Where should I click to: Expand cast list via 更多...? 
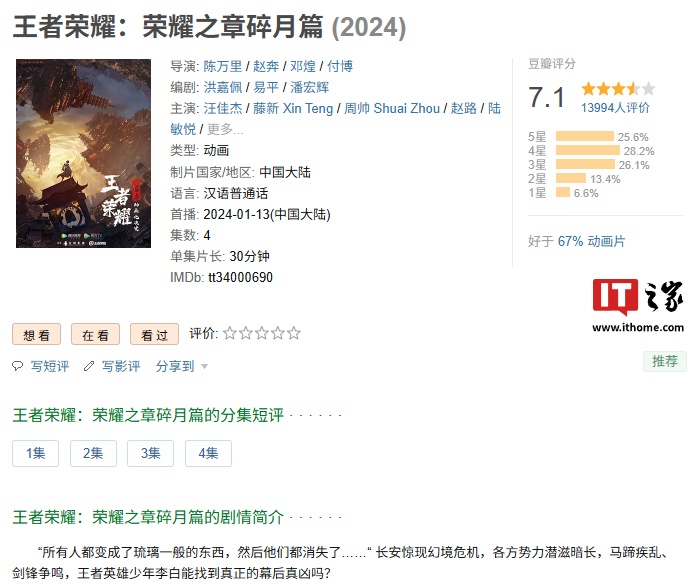coord(225,129)
